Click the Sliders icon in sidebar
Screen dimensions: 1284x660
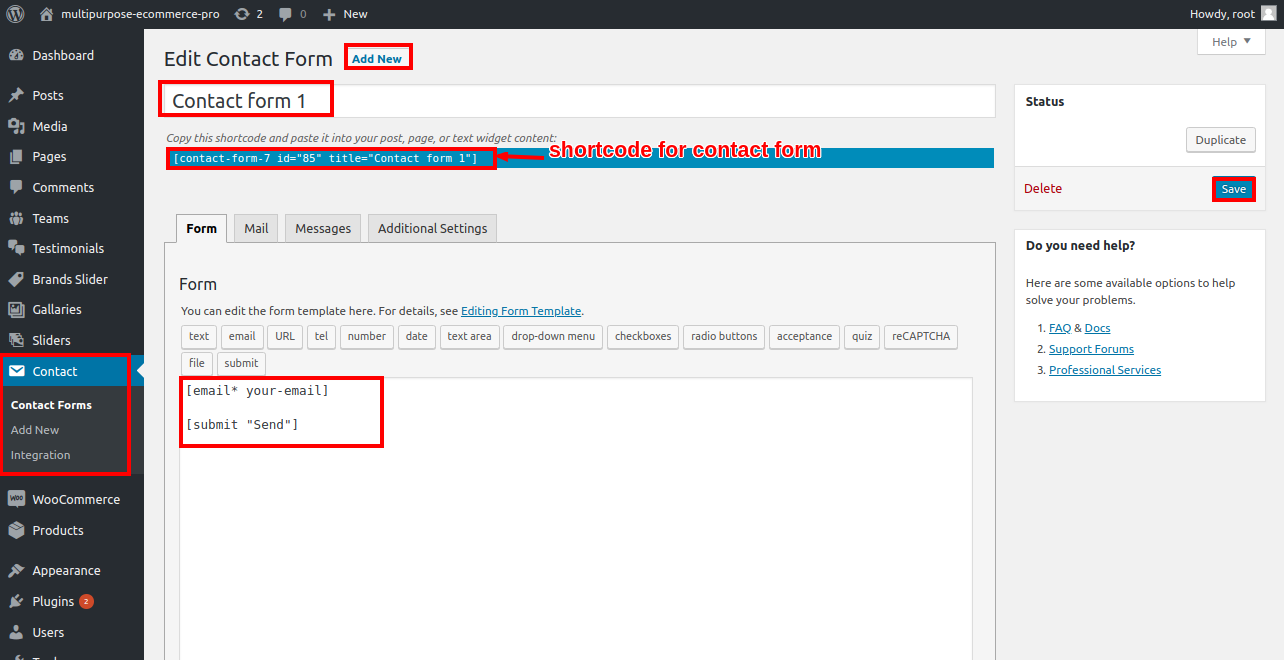[x=16, y=340]
